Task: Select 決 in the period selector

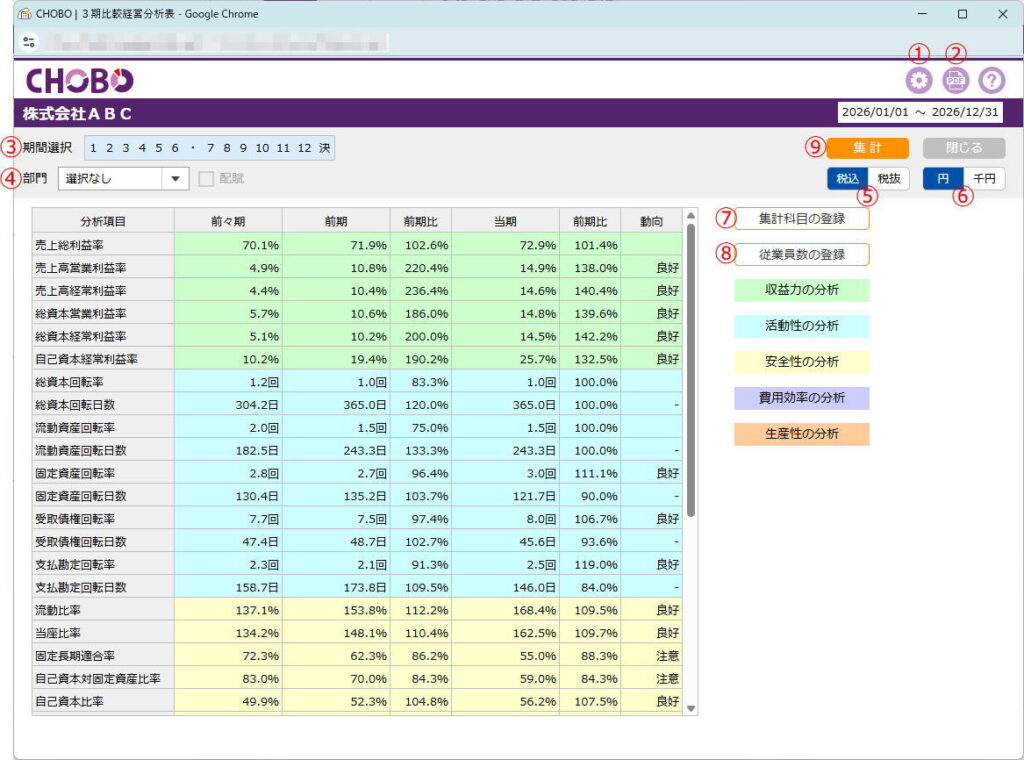Action: pyautogui.click(x=324, y=148)
